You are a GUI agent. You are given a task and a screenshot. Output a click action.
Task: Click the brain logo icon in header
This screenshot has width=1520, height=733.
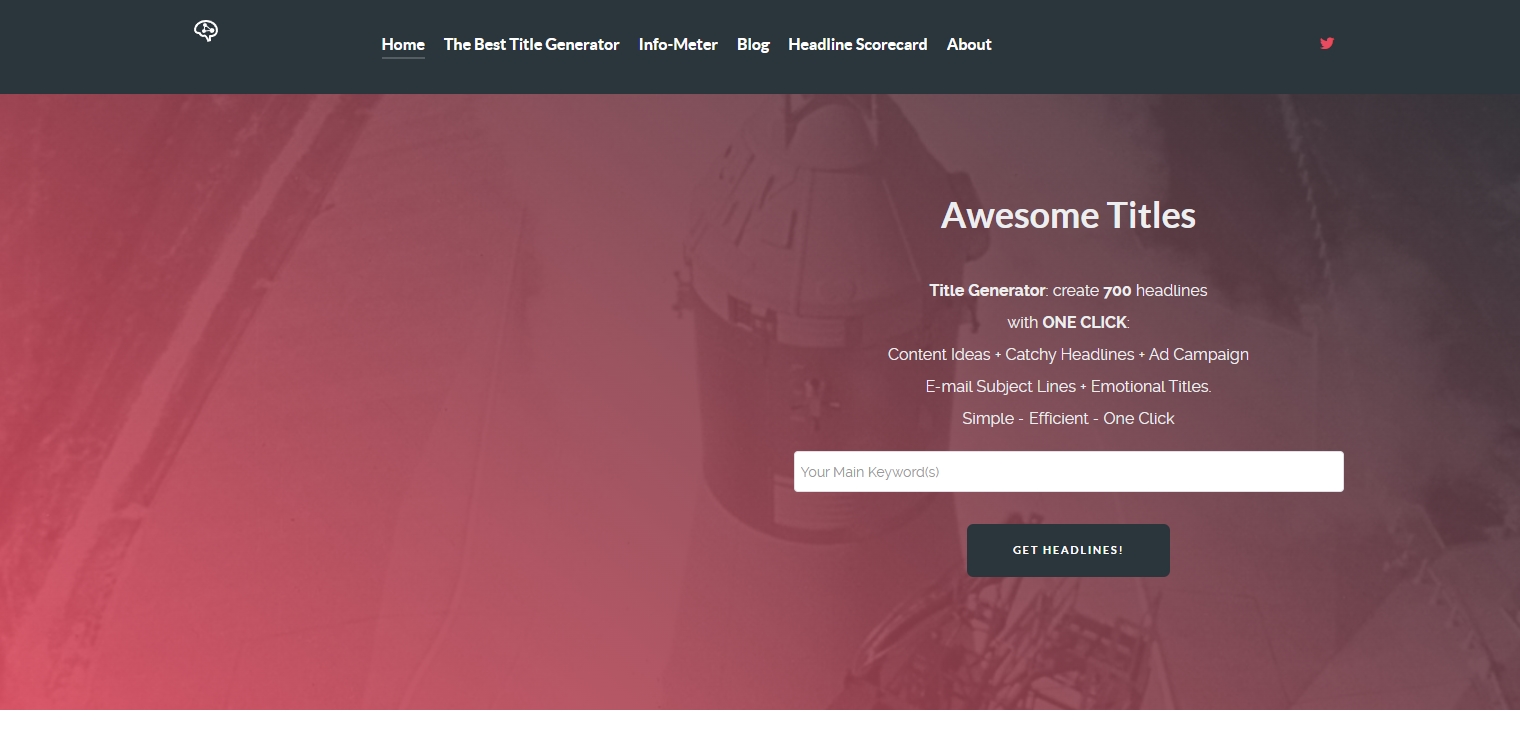(x=206, y=31)
